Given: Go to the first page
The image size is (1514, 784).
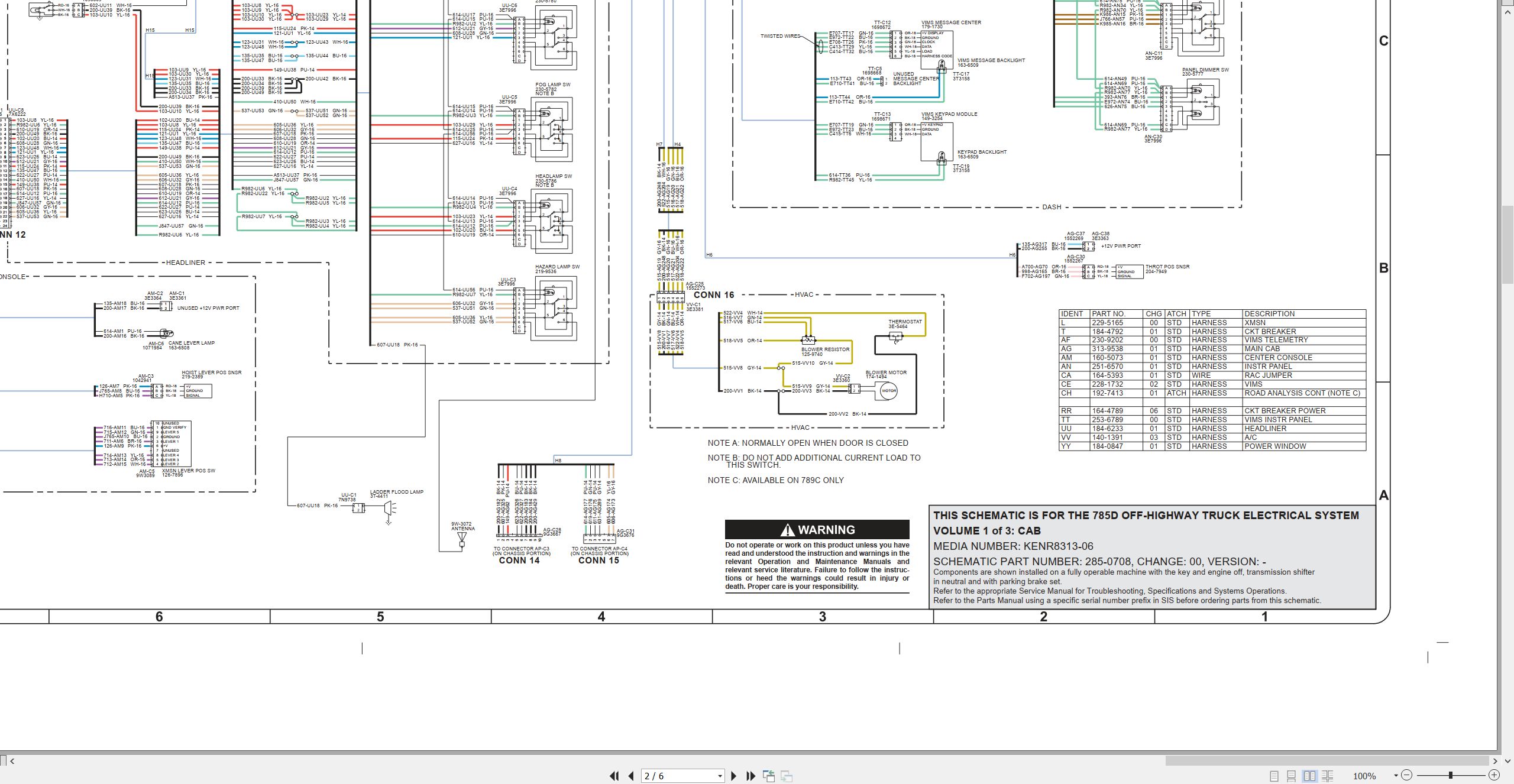Looking at the screenshot, I should tap(614, 776).
